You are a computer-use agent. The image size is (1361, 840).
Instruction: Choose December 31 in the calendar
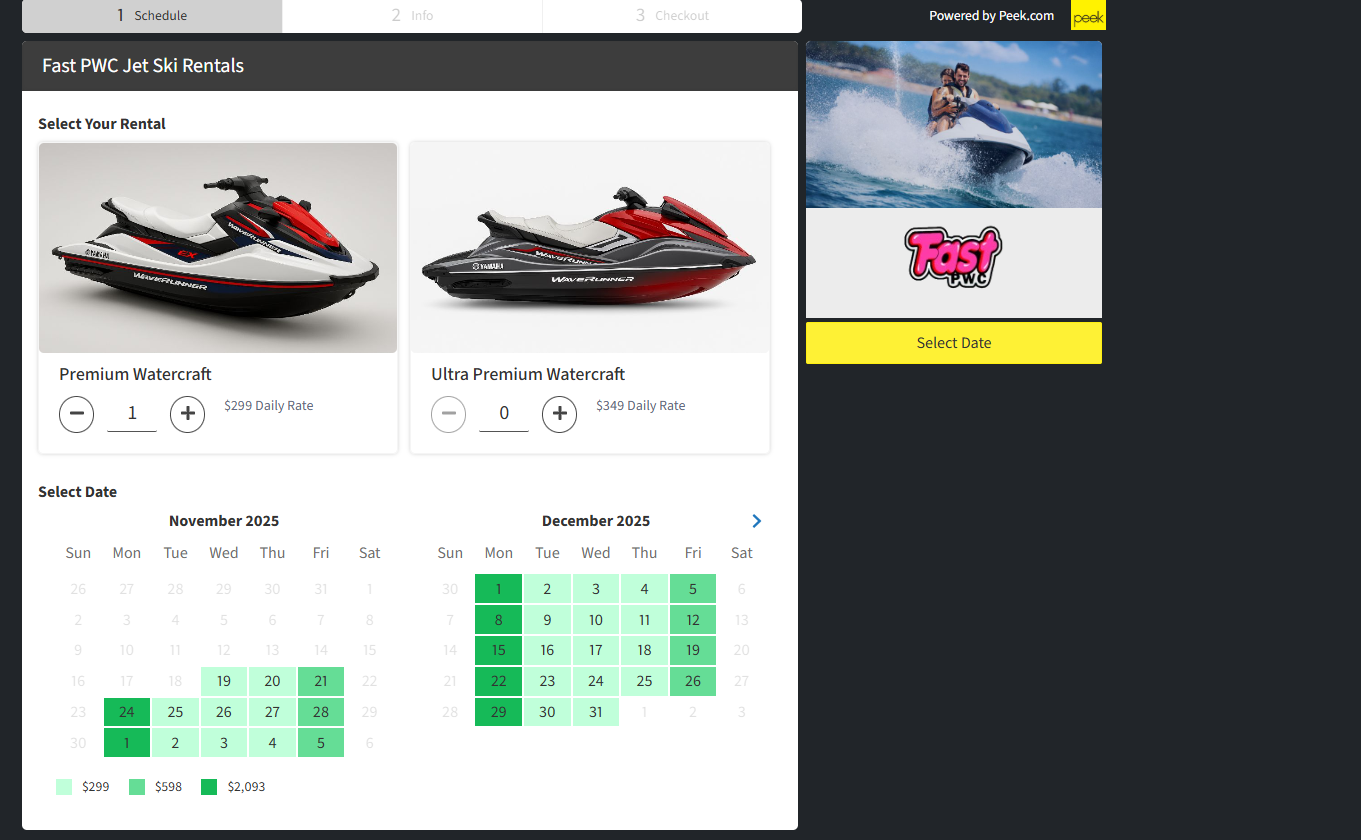[596, 712]
